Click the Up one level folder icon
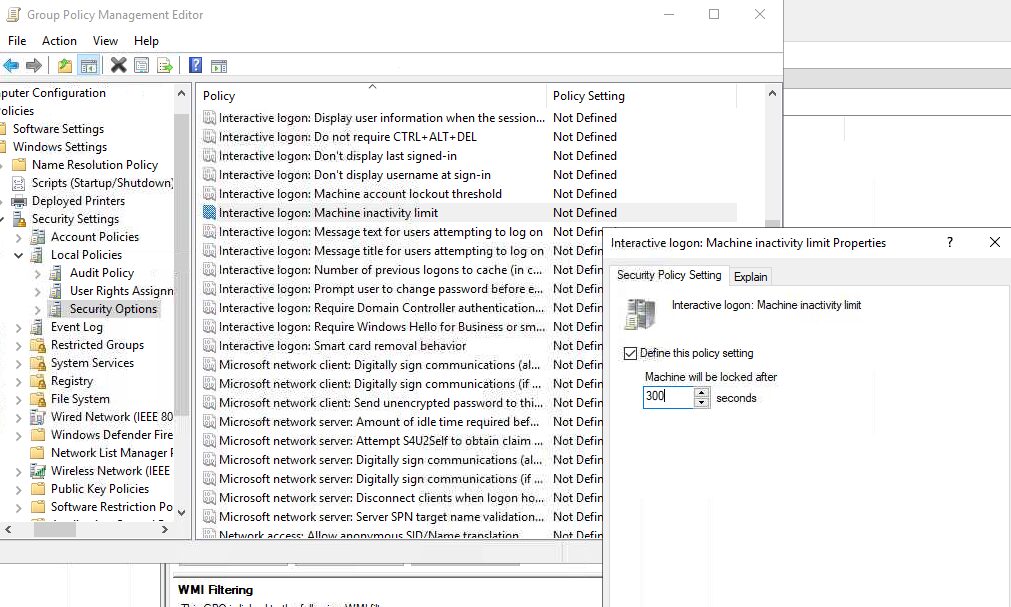 65,66
